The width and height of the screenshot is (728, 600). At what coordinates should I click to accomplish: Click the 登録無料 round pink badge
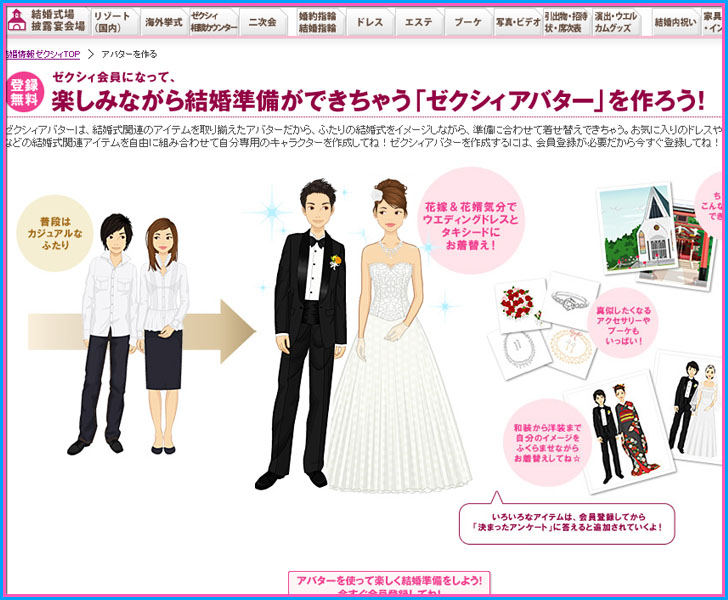pos(25,91)
